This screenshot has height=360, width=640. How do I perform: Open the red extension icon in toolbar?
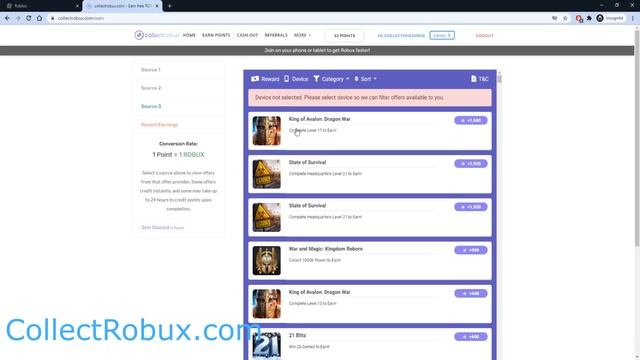tap(579, 18)
